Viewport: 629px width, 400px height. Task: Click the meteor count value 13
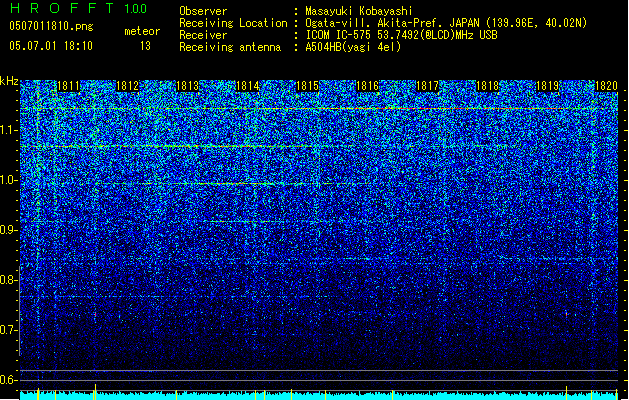pyautogui.click(x=145, y=46)
